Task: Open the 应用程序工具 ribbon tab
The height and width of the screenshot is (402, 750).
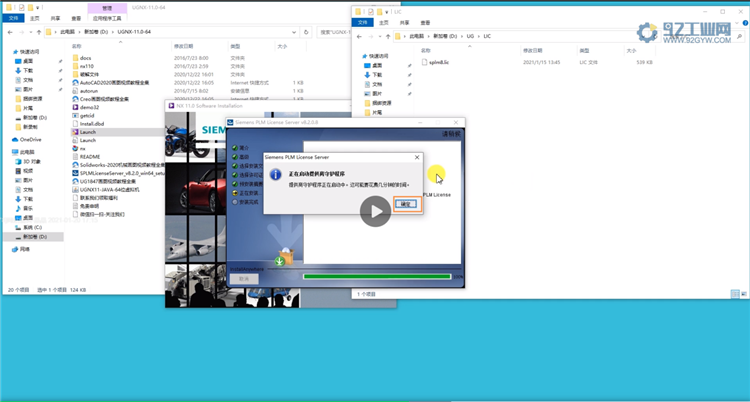Action: click(x=107, y=19)
